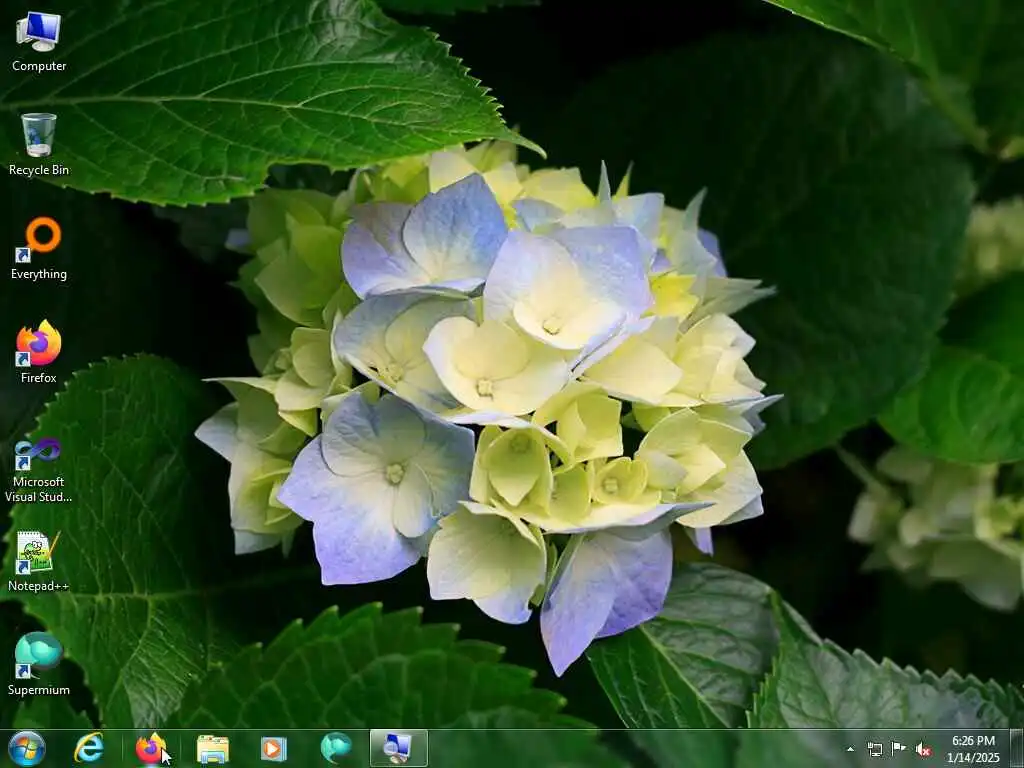Launch Supermium from the taskbar
This screenshot has height=768, width=1024.
pos(336,748)
